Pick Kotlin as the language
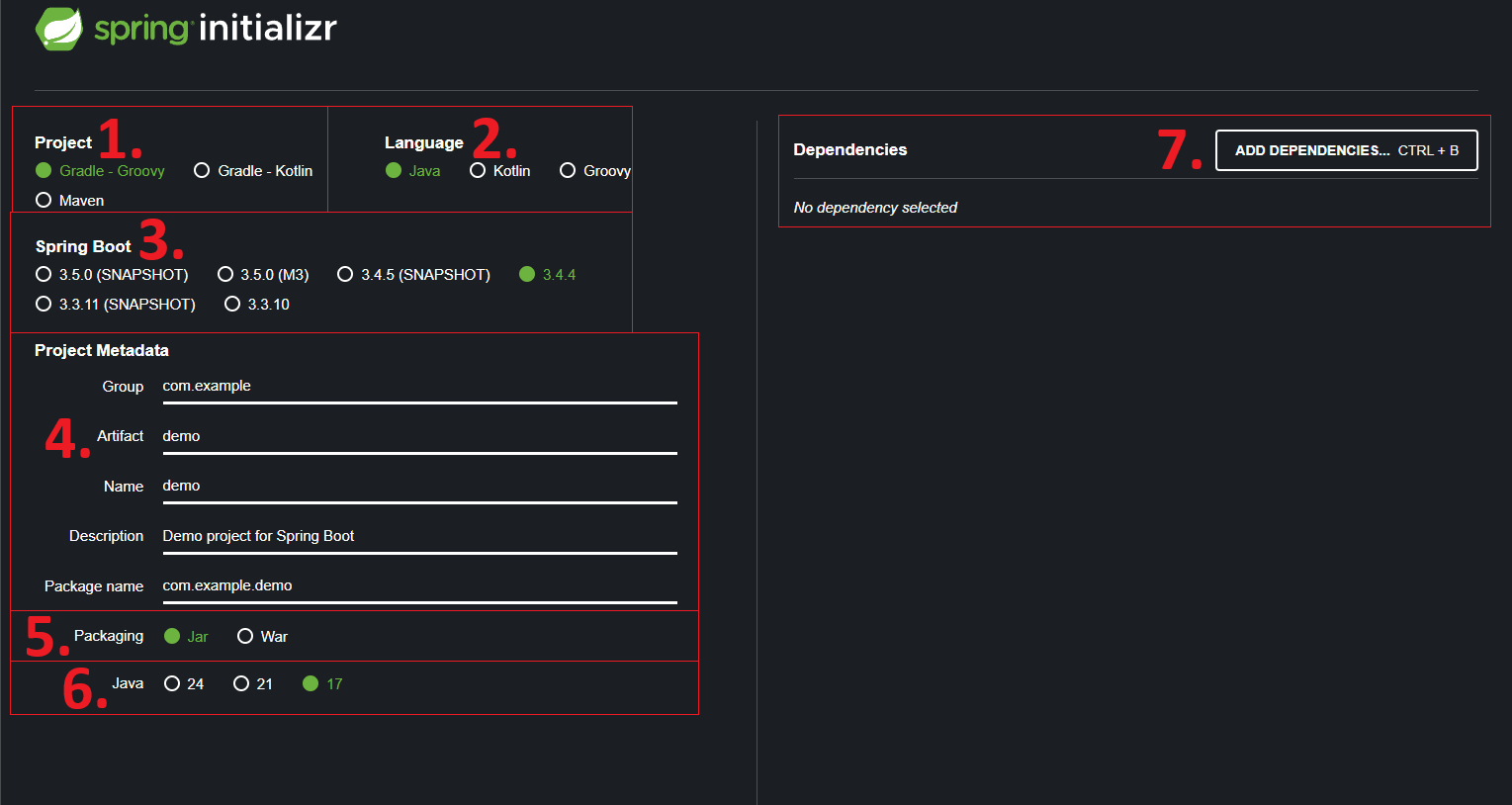This screenshot has width=1512, height=805. pyautogui.click(x=499, y=170)
